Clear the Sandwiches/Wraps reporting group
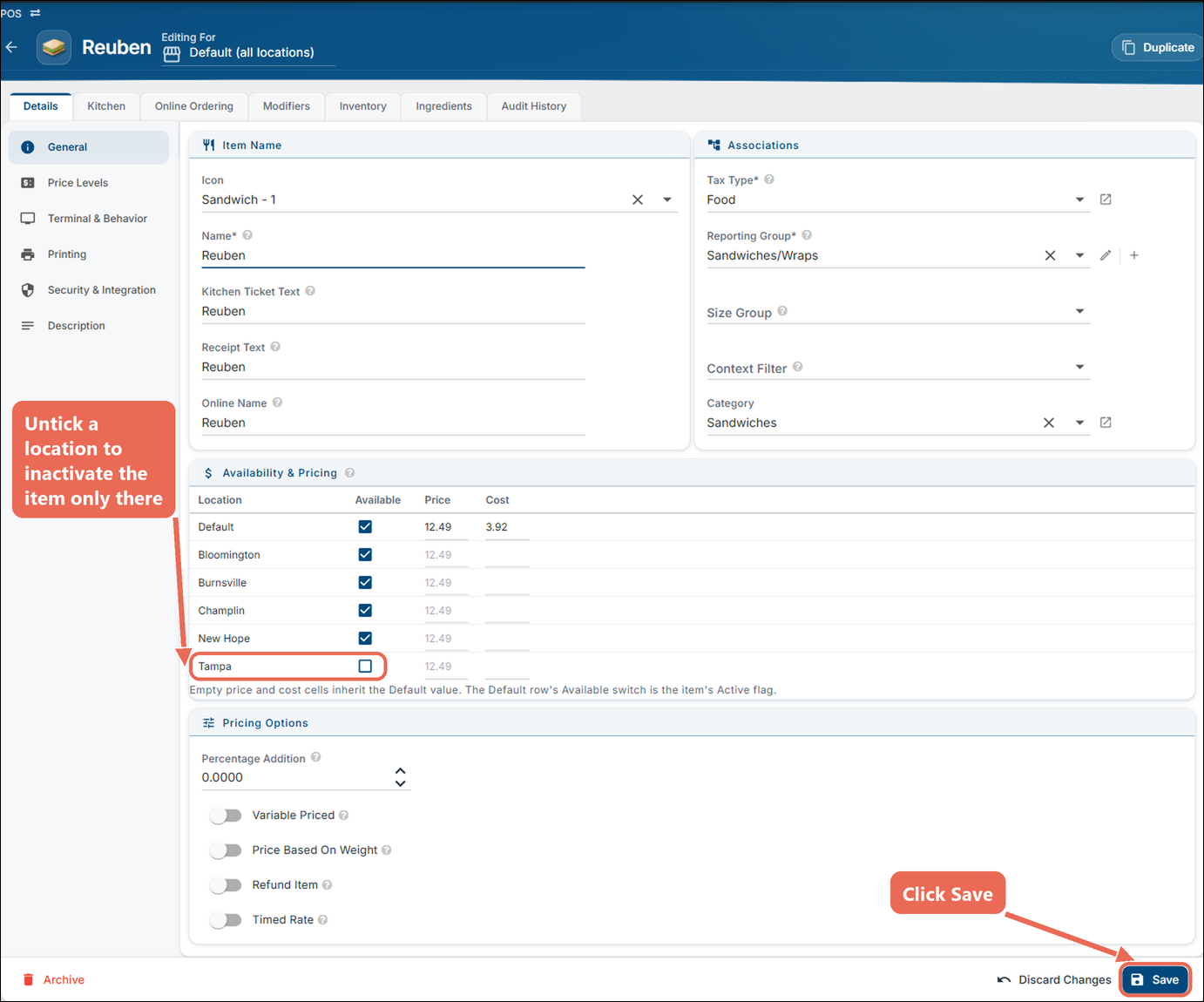The width and height of the screenshot is (1204, 1002). [x=1050, y=255]
